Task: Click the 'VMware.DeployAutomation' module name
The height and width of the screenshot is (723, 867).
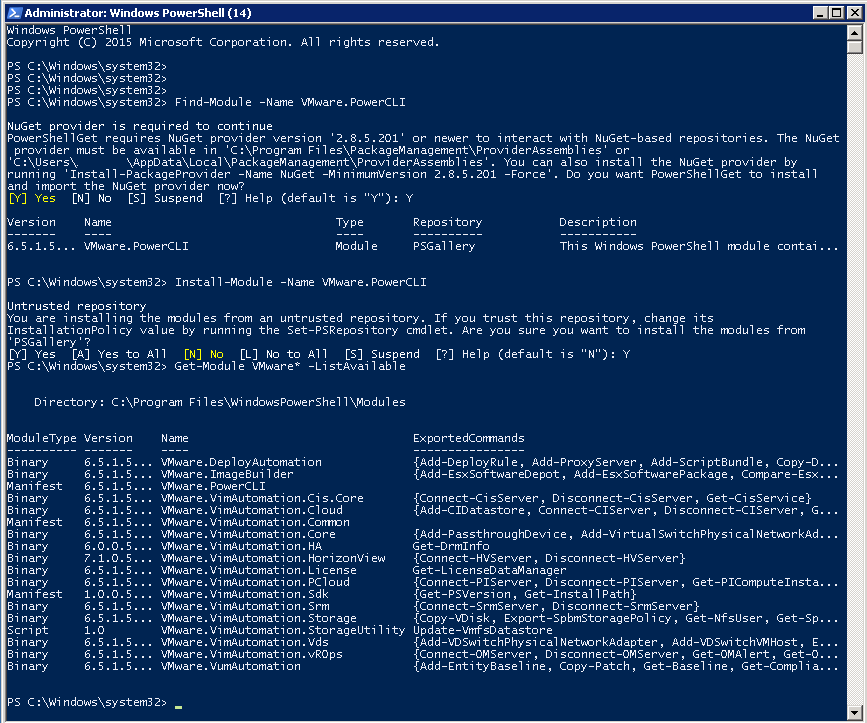Action: click(x=241, y=462)
